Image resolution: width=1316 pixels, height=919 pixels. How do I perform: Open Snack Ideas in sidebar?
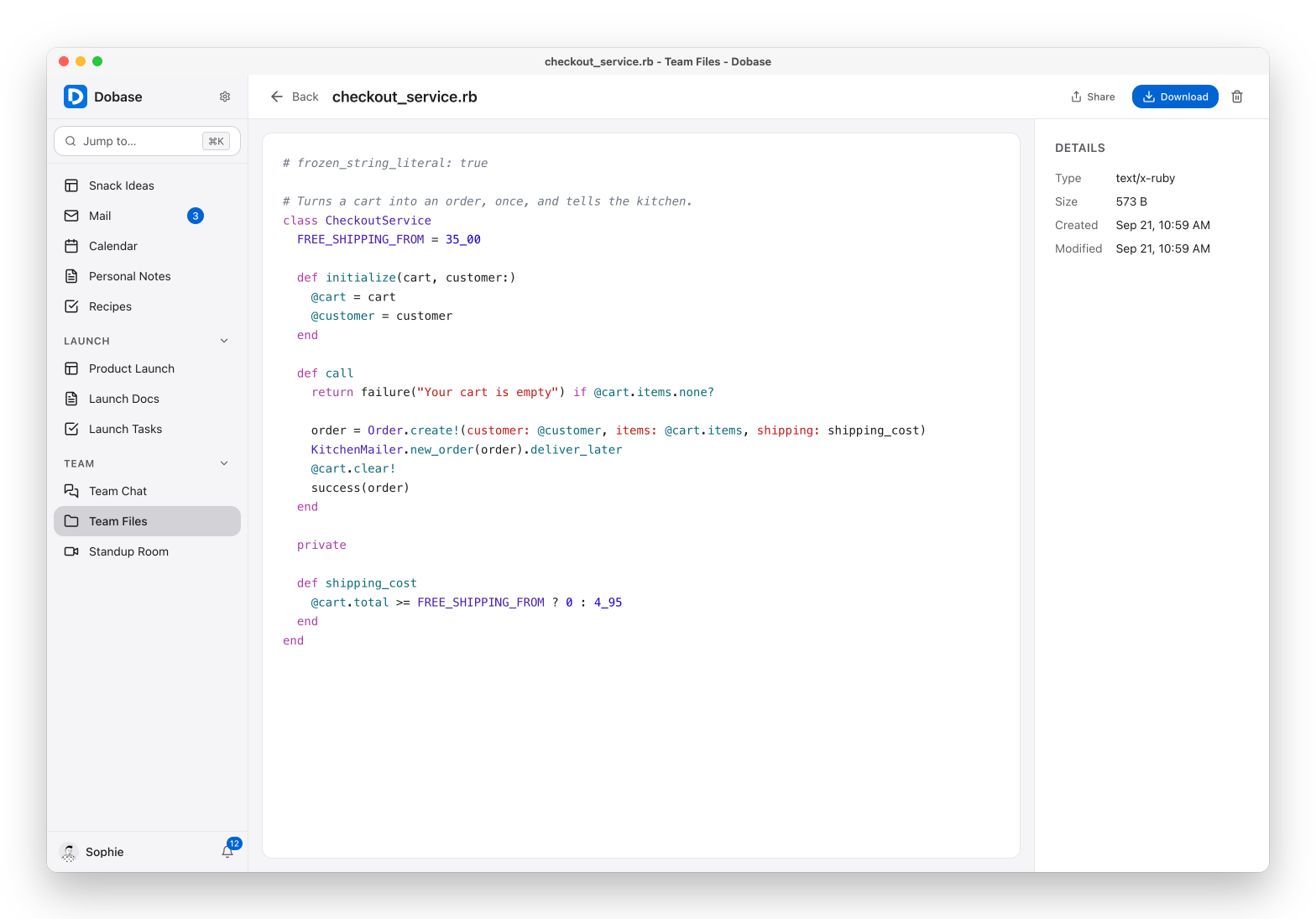147,185
